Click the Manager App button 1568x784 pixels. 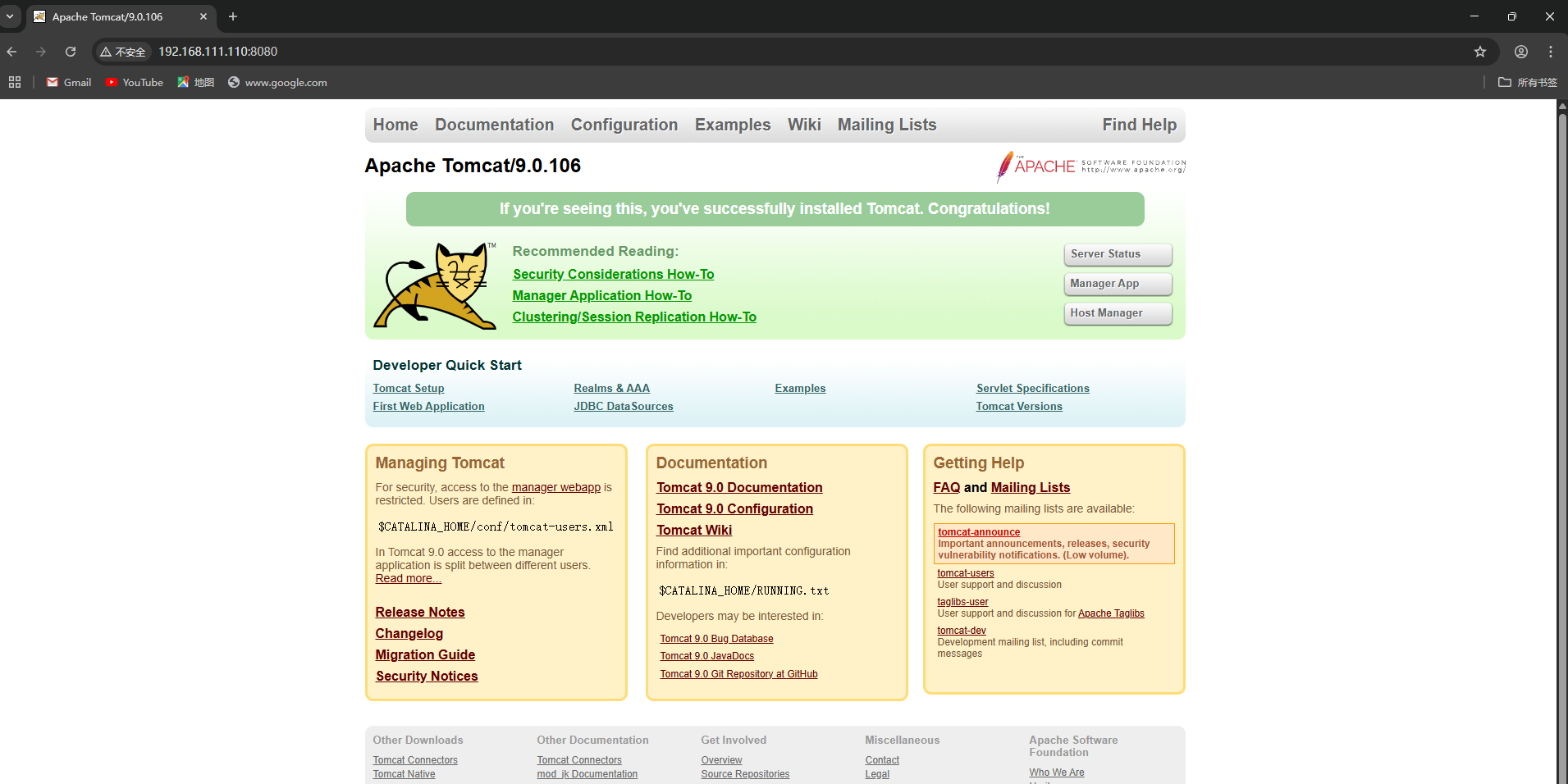coord(1118,284)
